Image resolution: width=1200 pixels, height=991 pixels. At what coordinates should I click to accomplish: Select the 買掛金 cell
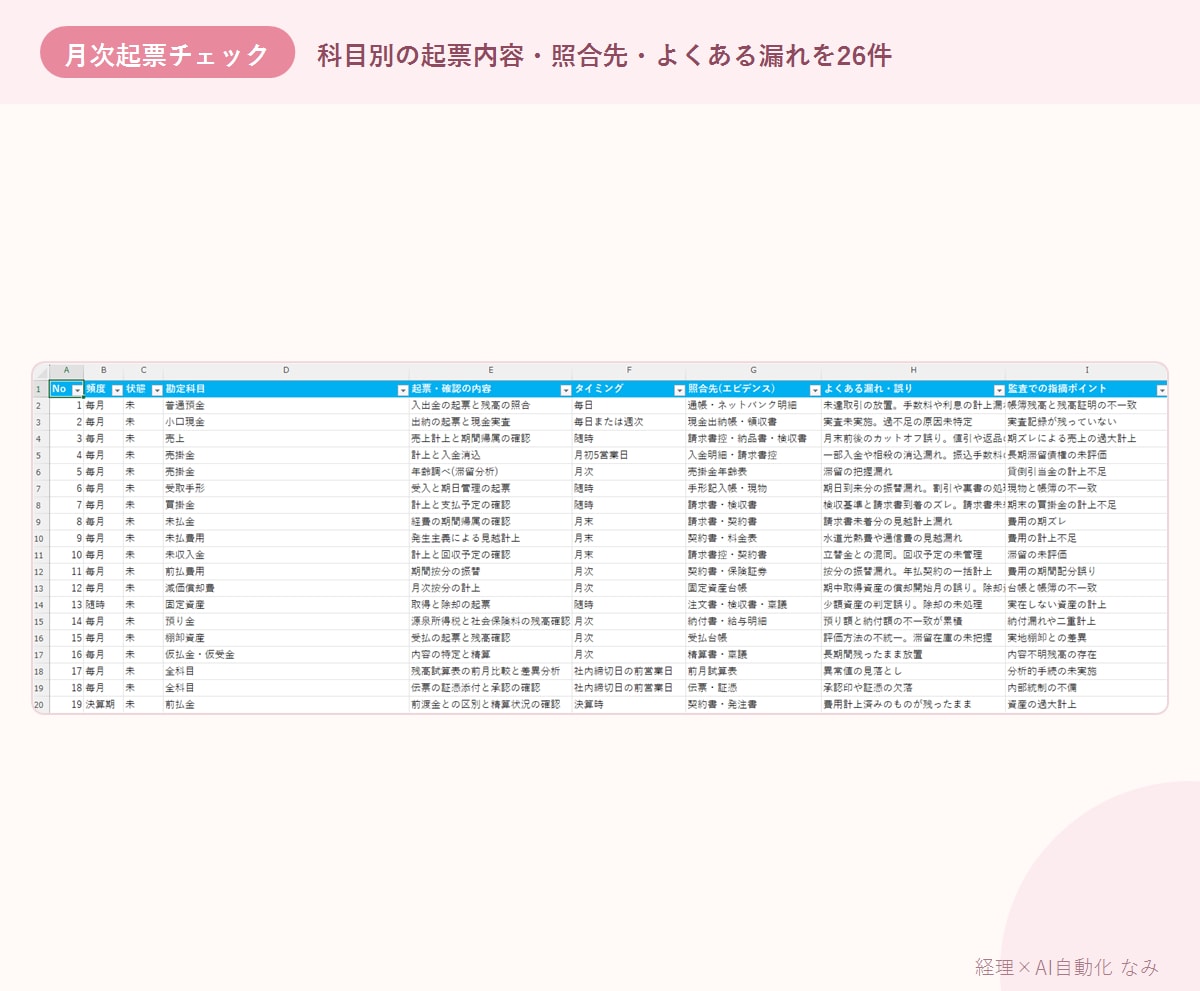click(286, 505)
